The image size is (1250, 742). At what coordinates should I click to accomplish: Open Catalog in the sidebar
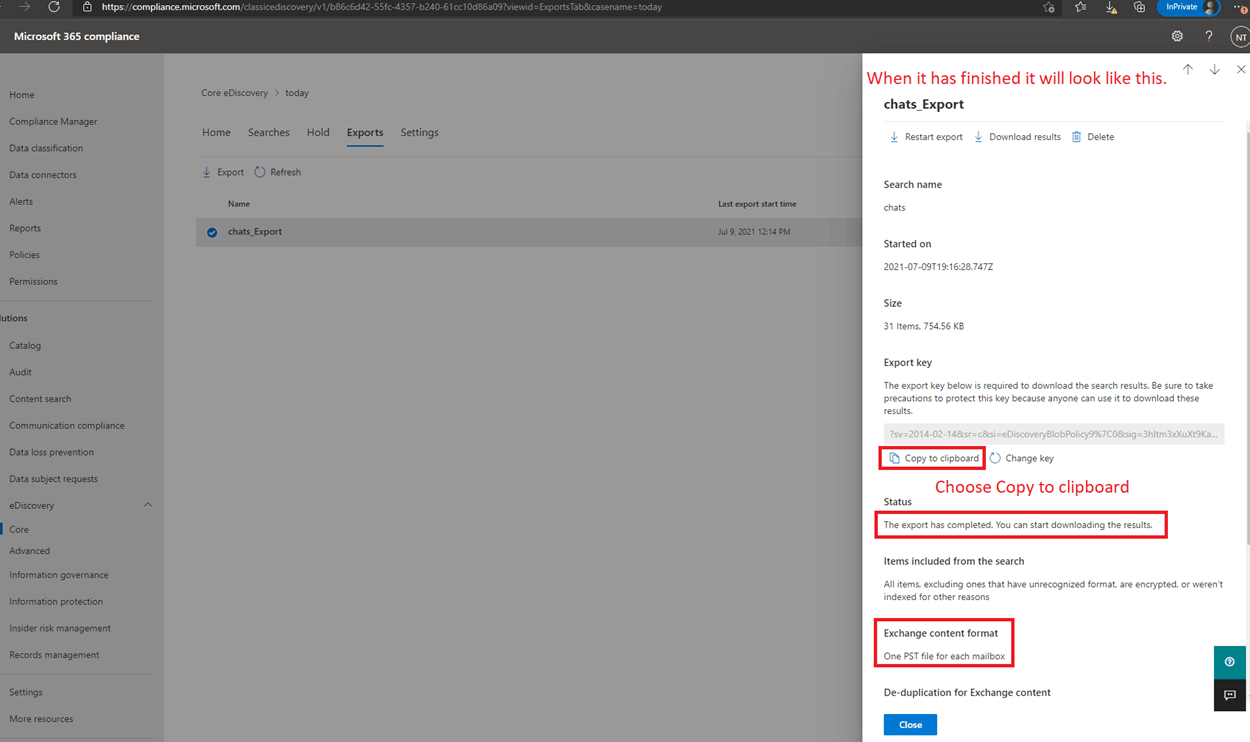(25, 346)
